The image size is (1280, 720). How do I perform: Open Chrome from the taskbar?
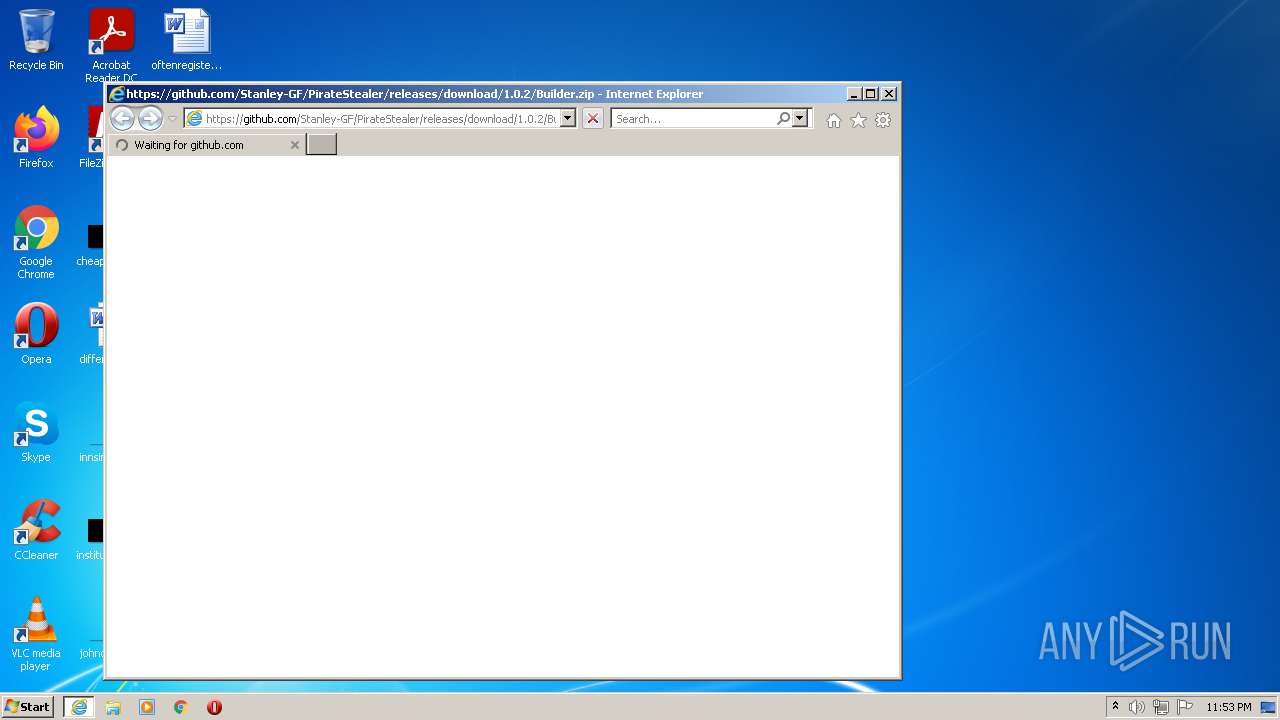click(181, 707)
